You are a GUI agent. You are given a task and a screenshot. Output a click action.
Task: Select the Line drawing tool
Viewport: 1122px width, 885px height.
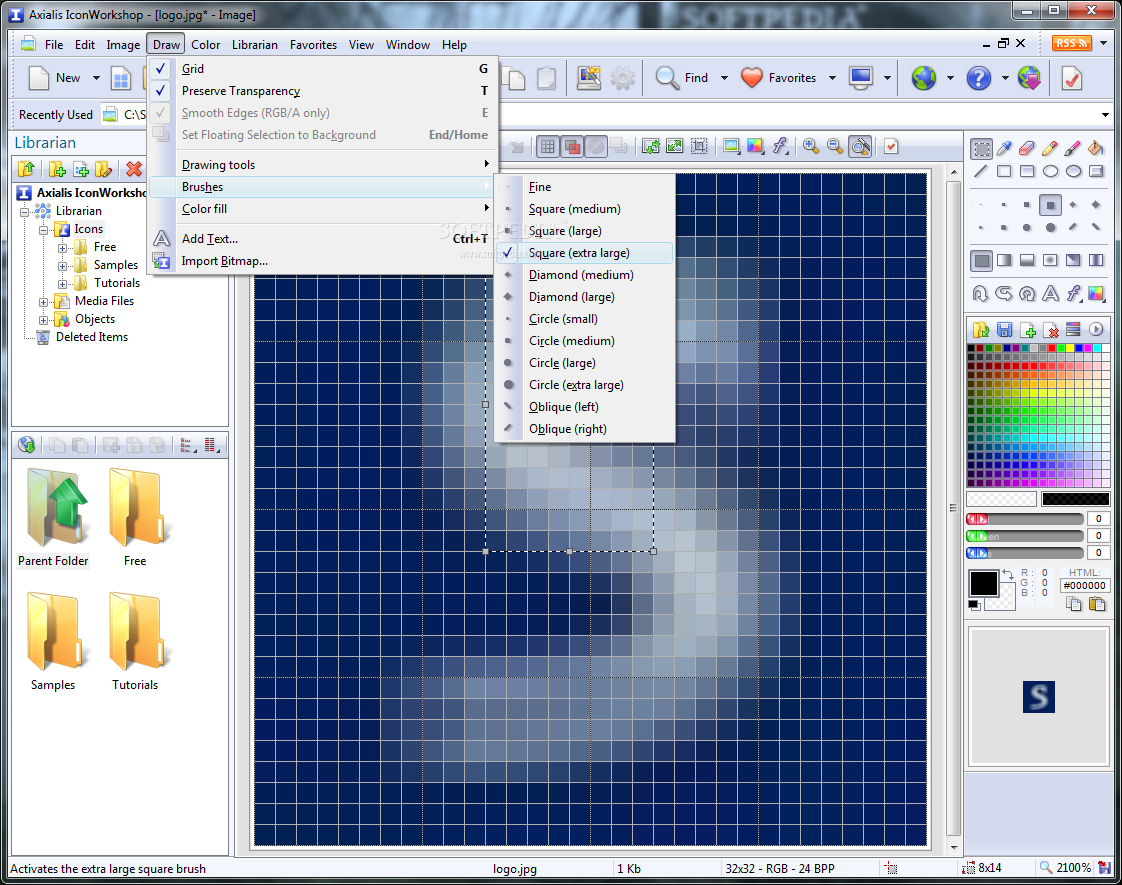pos(981,171)
